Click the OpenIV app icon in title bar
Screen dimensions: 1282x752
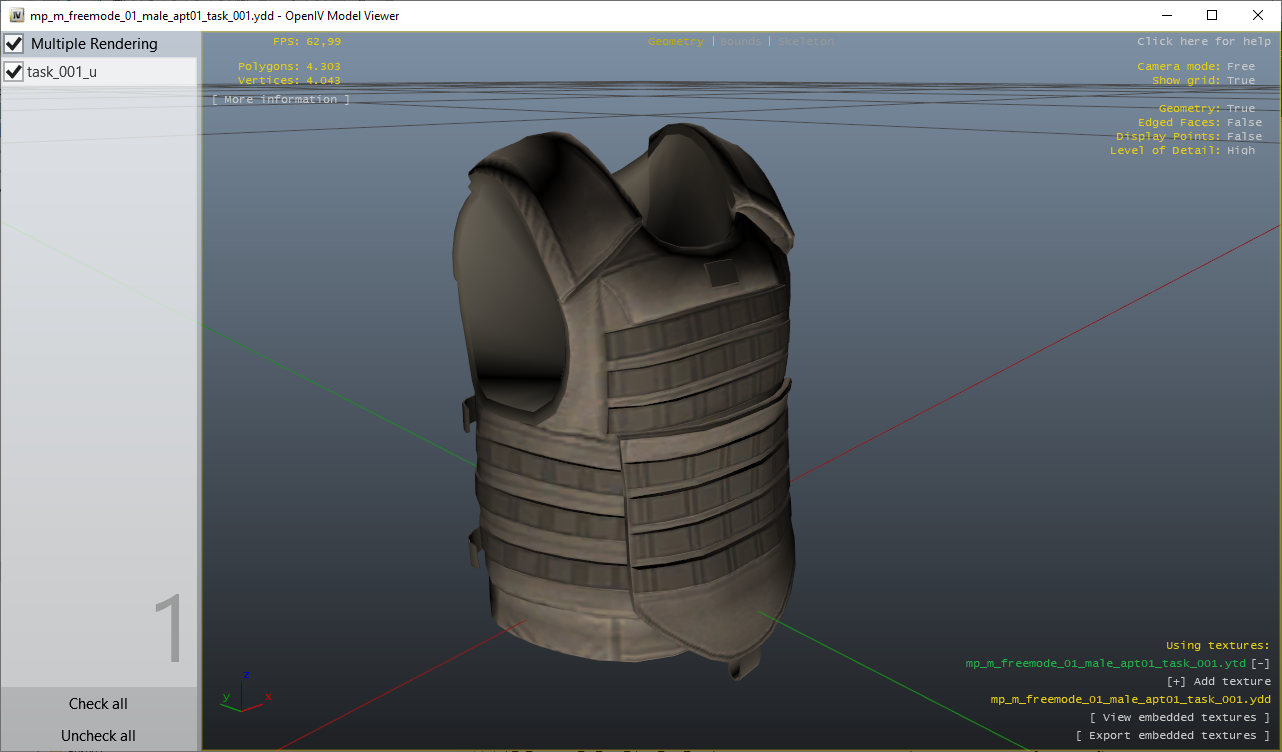(16, 15)
